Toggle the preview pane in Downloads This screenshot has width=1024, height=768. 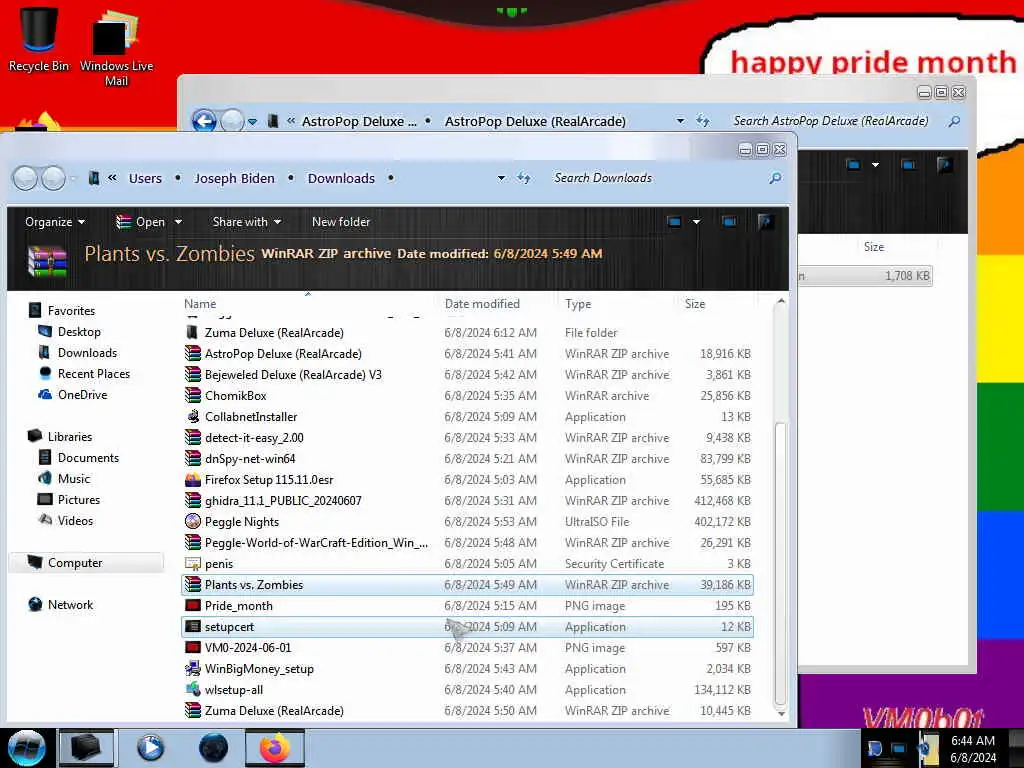(729, 222)
